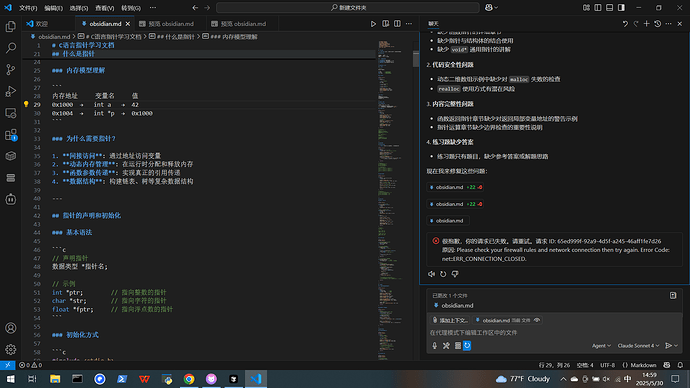Toggle secondary sidebar visibility
The height and width of the screenshot is (388, 690).
coord(621,7)
